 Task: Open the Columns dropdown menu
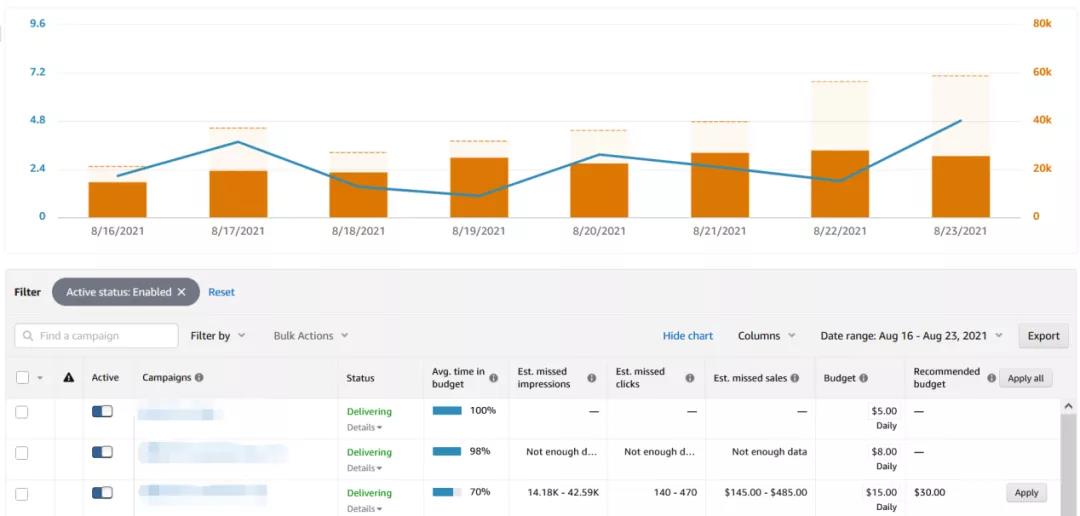pyautogui.click(x=766, y=336)
